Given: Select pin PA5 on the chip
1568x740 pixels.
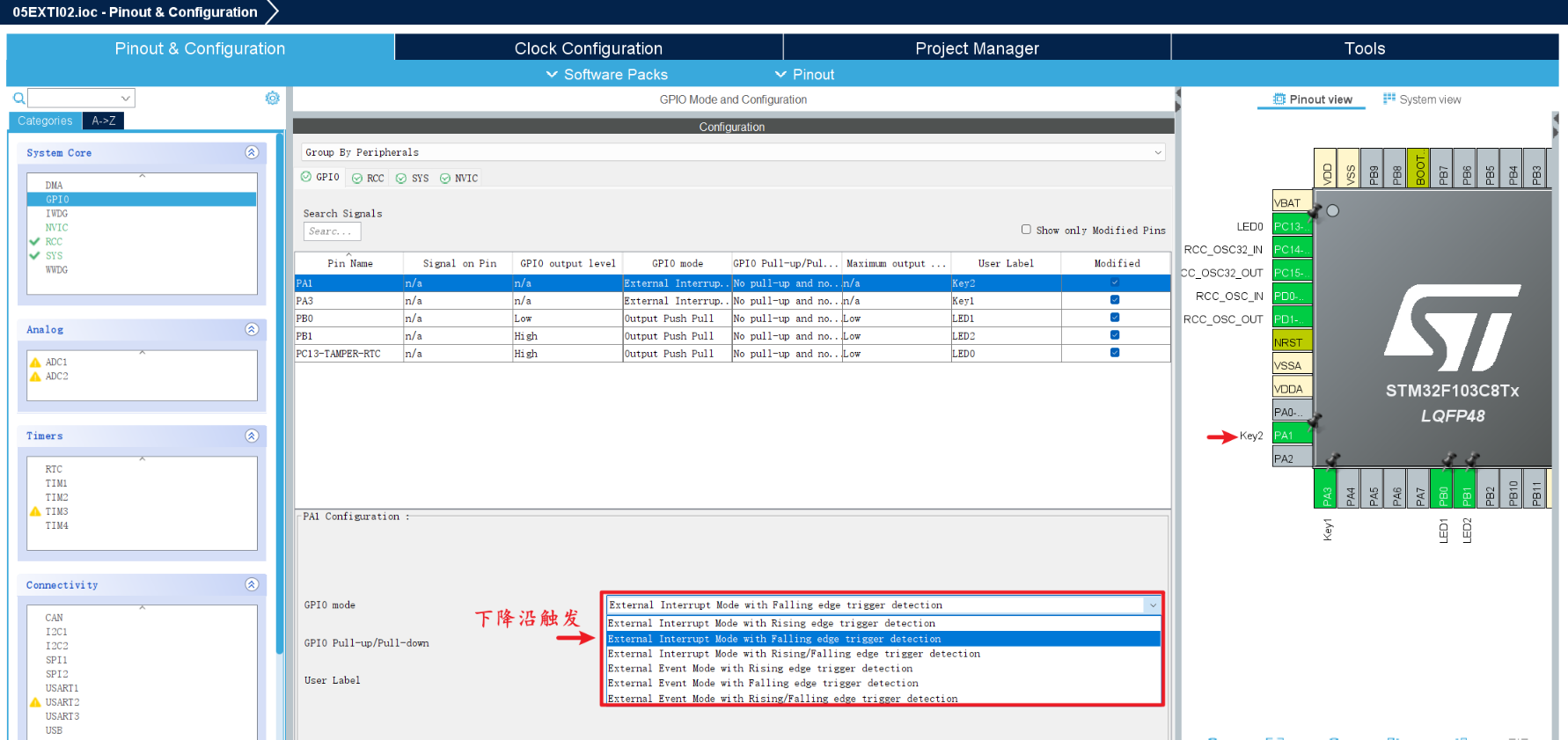Looking at the screenshot, I should pyautogui.click(x=1373, y=488).
